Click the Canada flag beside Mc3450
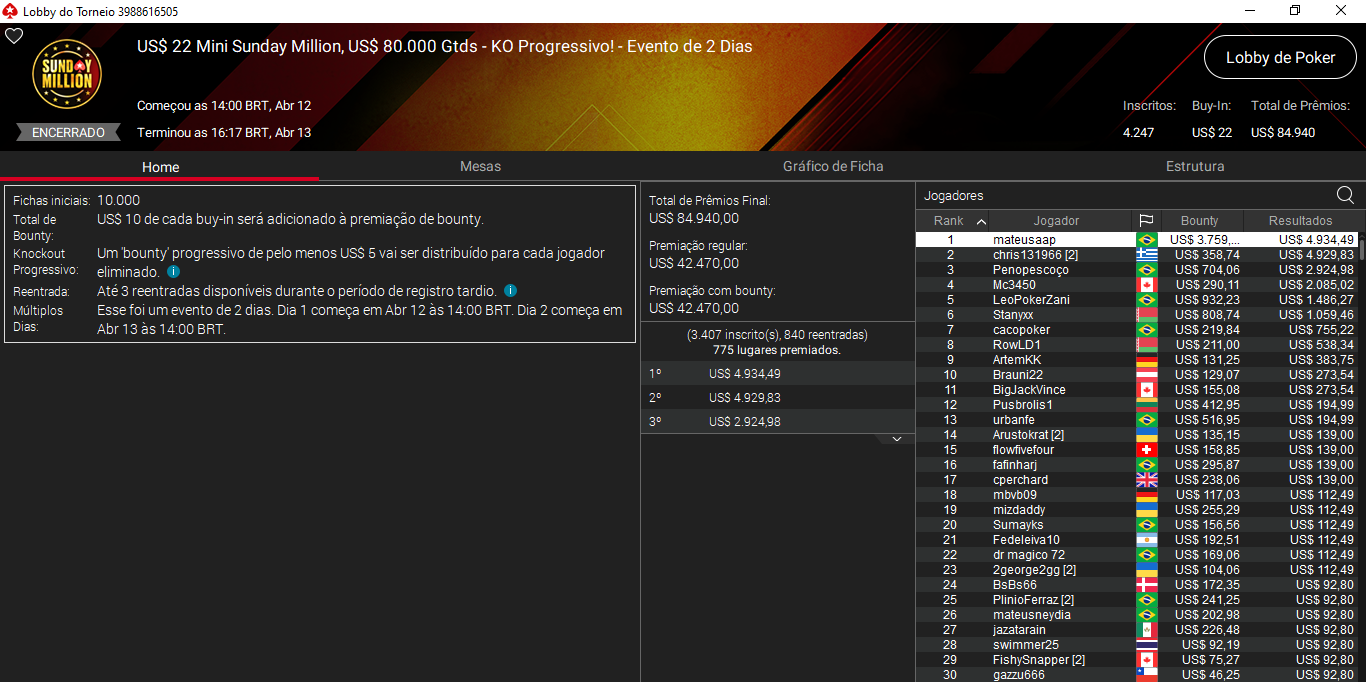 [1146, 284]
